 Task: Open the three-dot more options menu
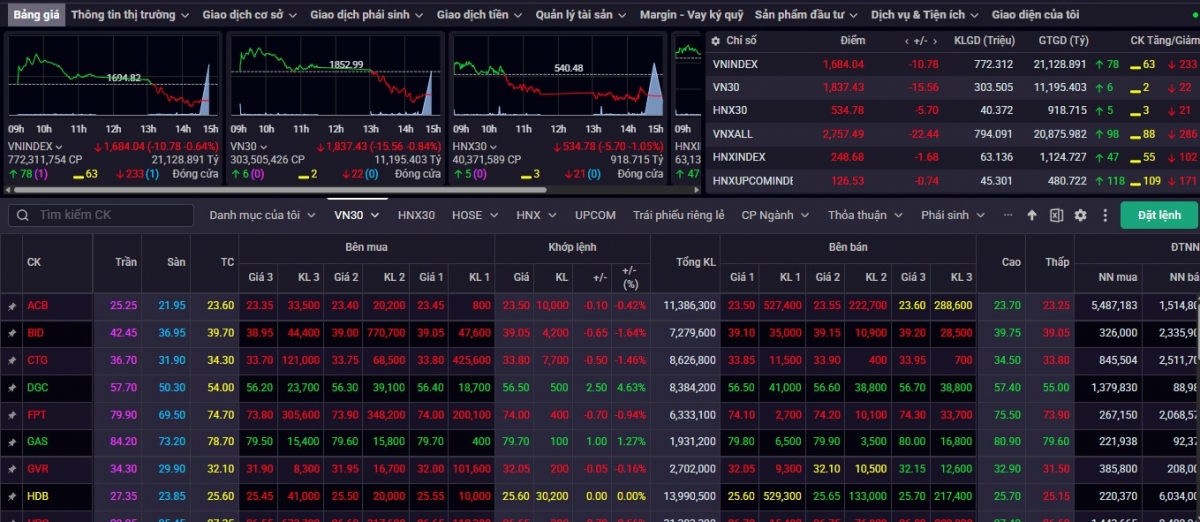coord(1105,215)
